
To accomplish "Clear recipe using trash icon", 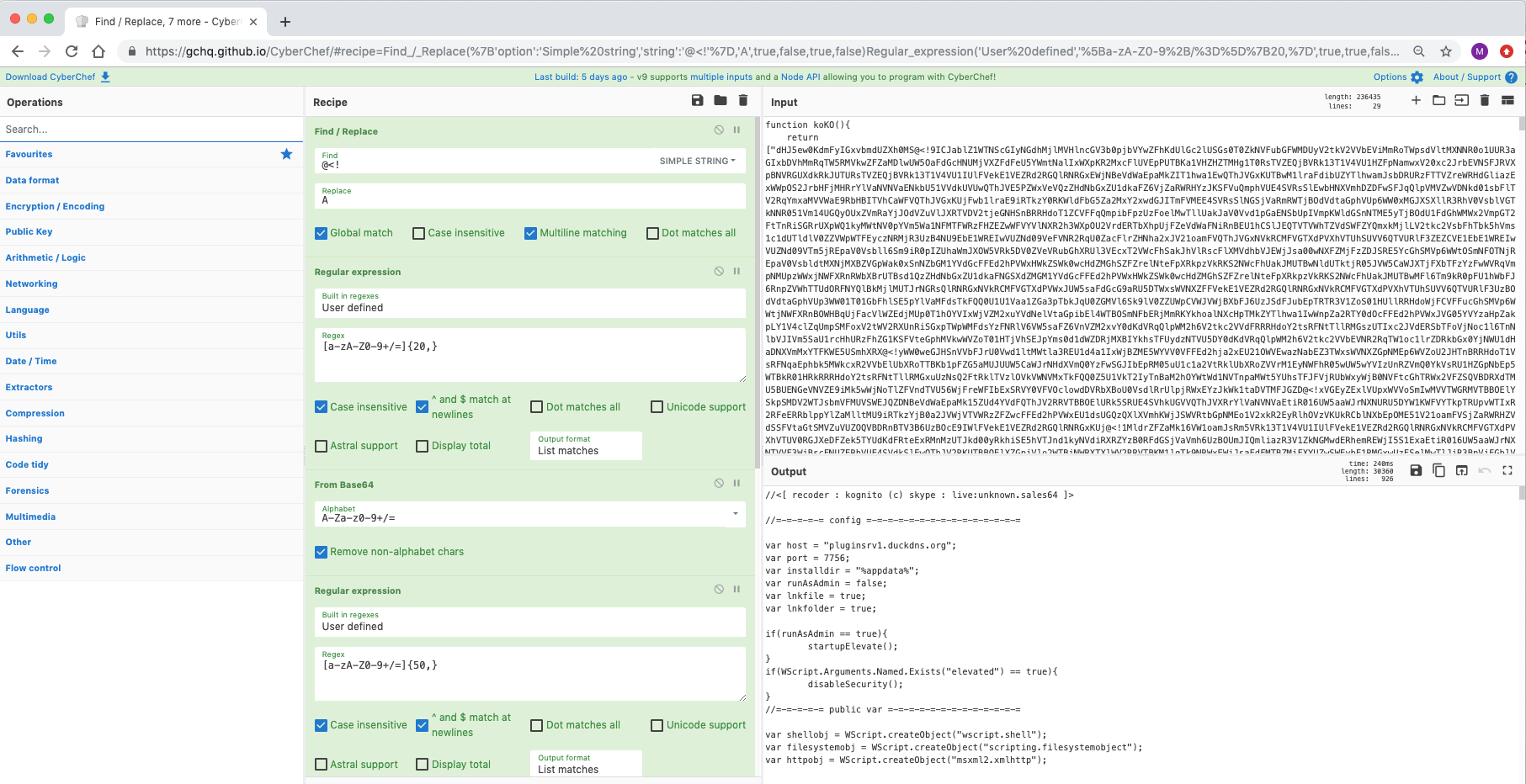I will point(743,100).
